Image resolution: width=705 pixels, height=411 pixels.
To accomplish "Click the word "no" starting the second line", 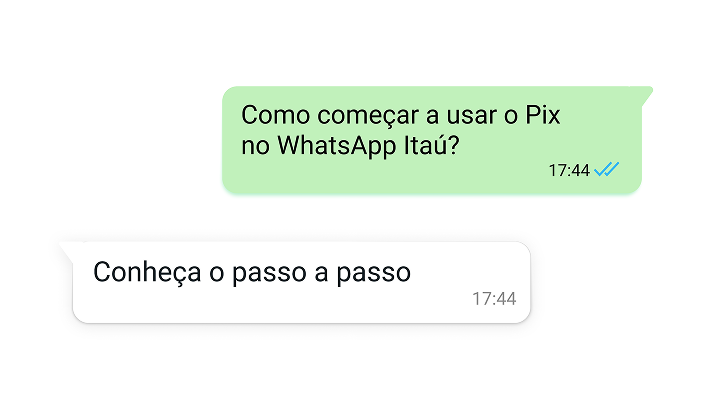I will 255,147.
